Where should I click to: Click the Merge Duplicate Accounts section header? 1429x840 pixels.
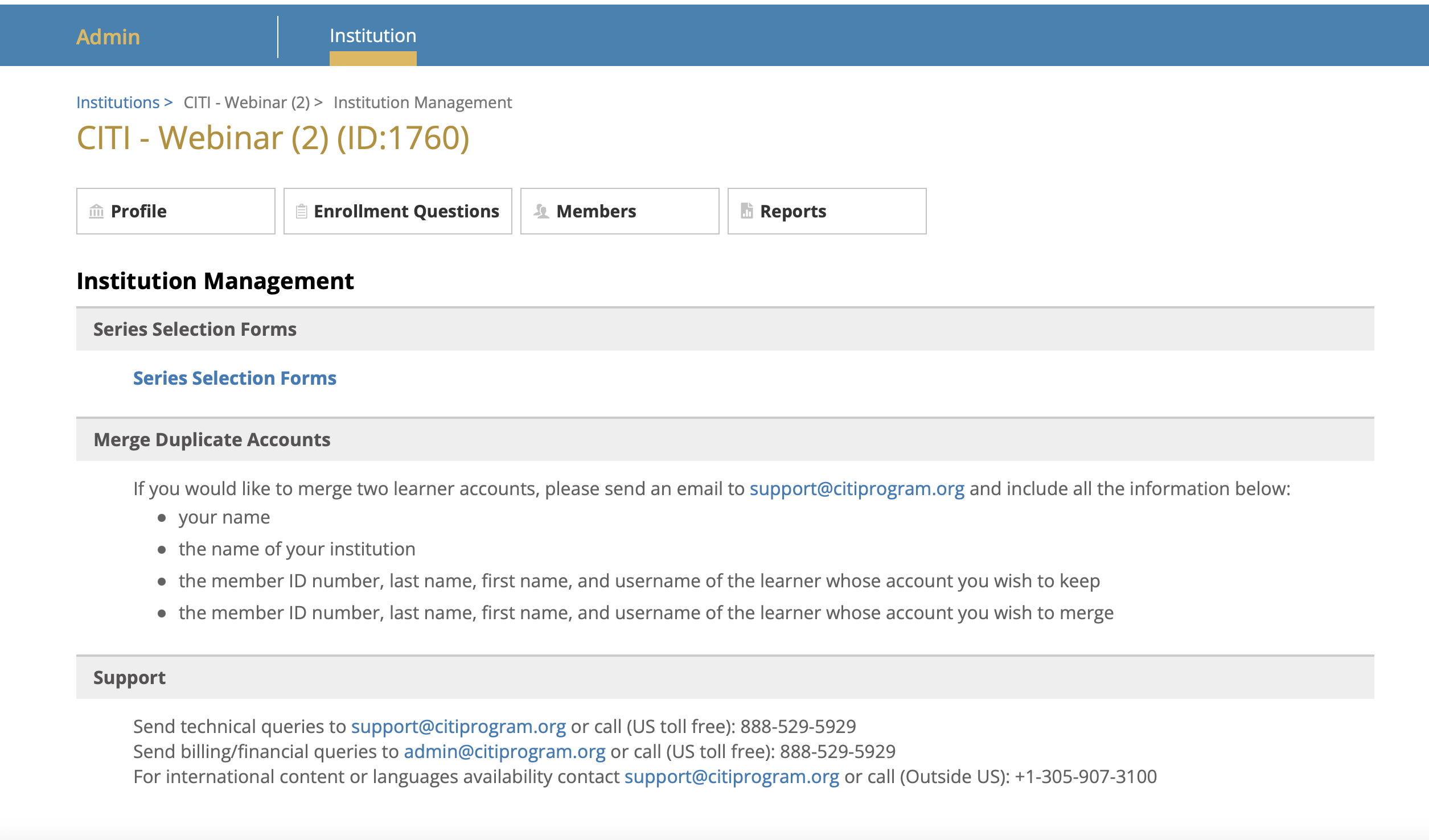pos(212,440)
